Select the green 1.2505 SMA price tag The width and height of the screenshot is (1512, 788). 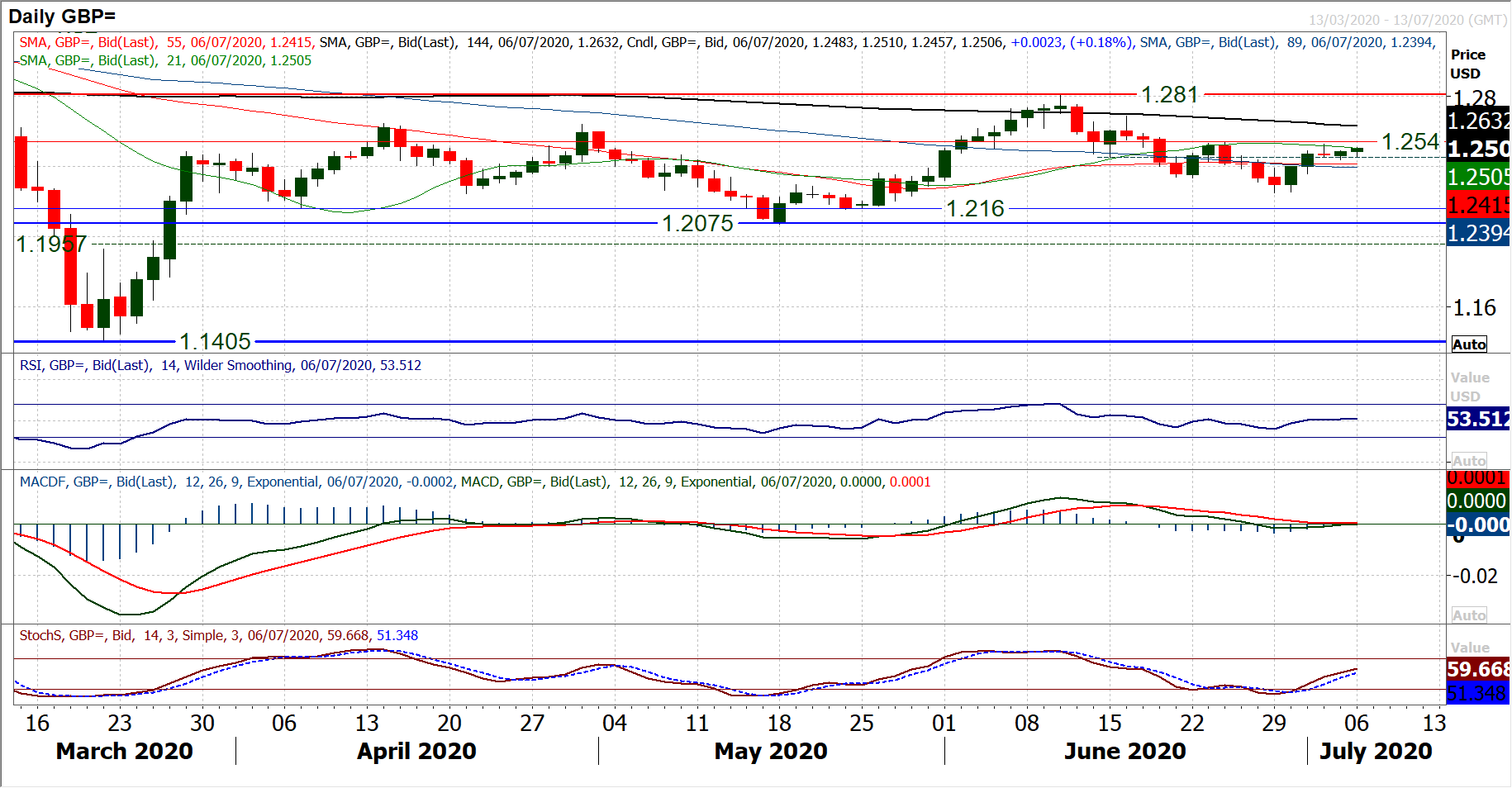(1478, 177)
